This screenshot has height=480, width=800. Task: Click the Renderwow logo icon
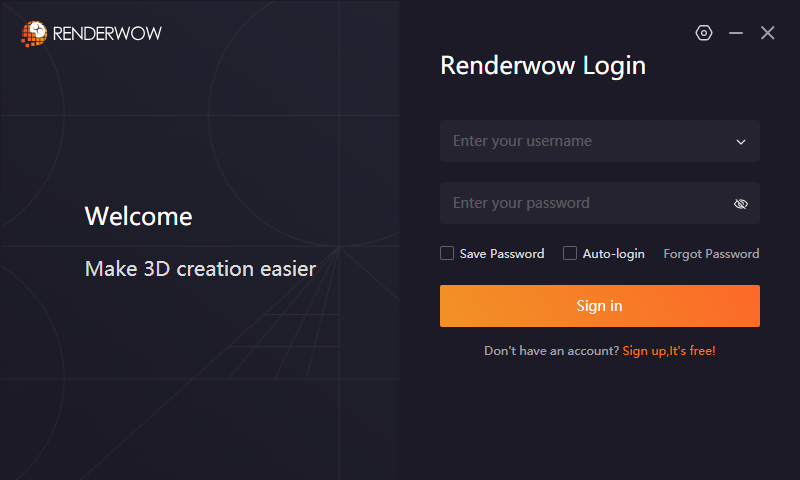click(x=34, y=34)
